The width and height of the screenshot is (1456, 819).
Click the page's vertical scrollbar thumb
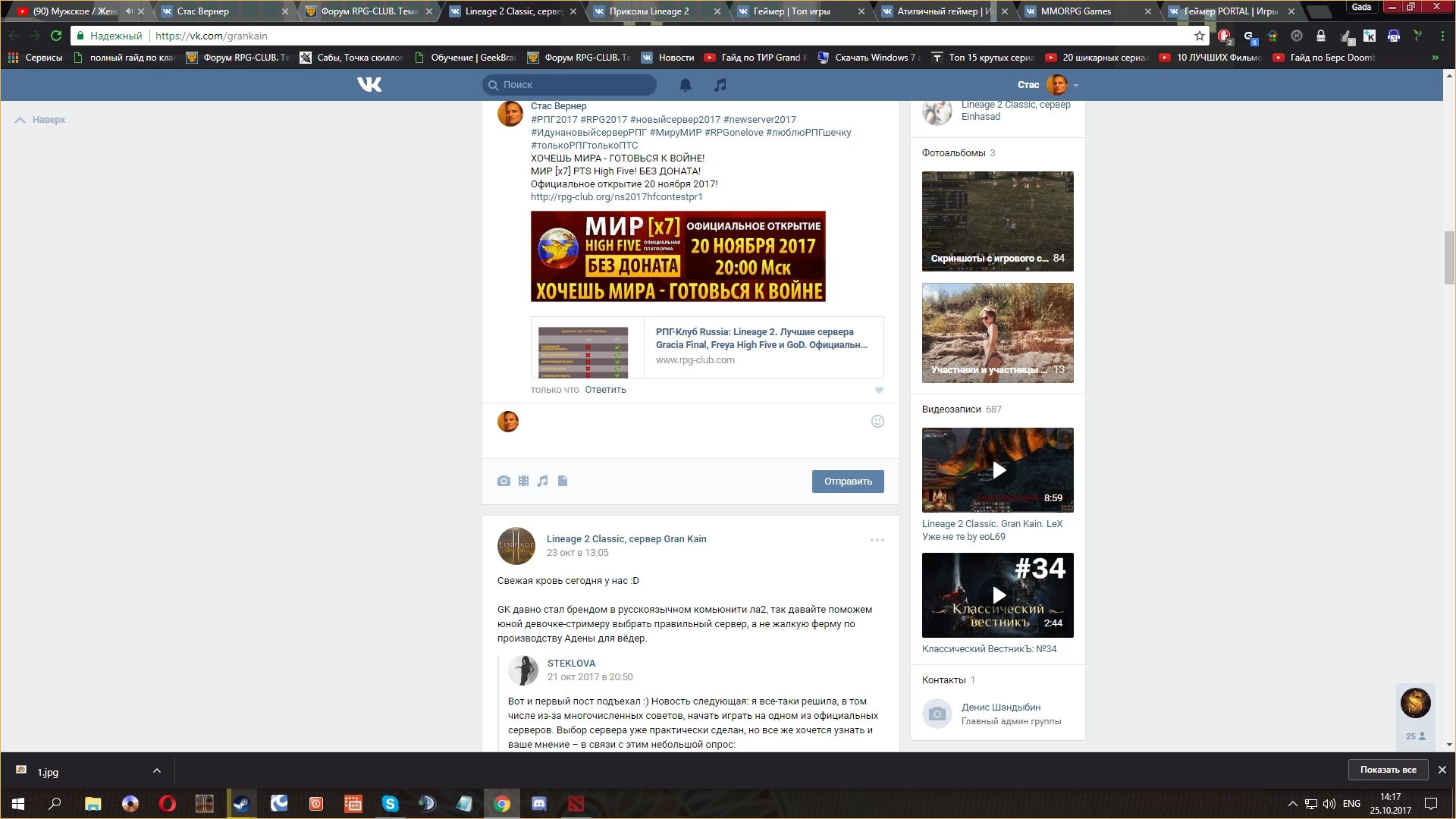pos(1449,258)
